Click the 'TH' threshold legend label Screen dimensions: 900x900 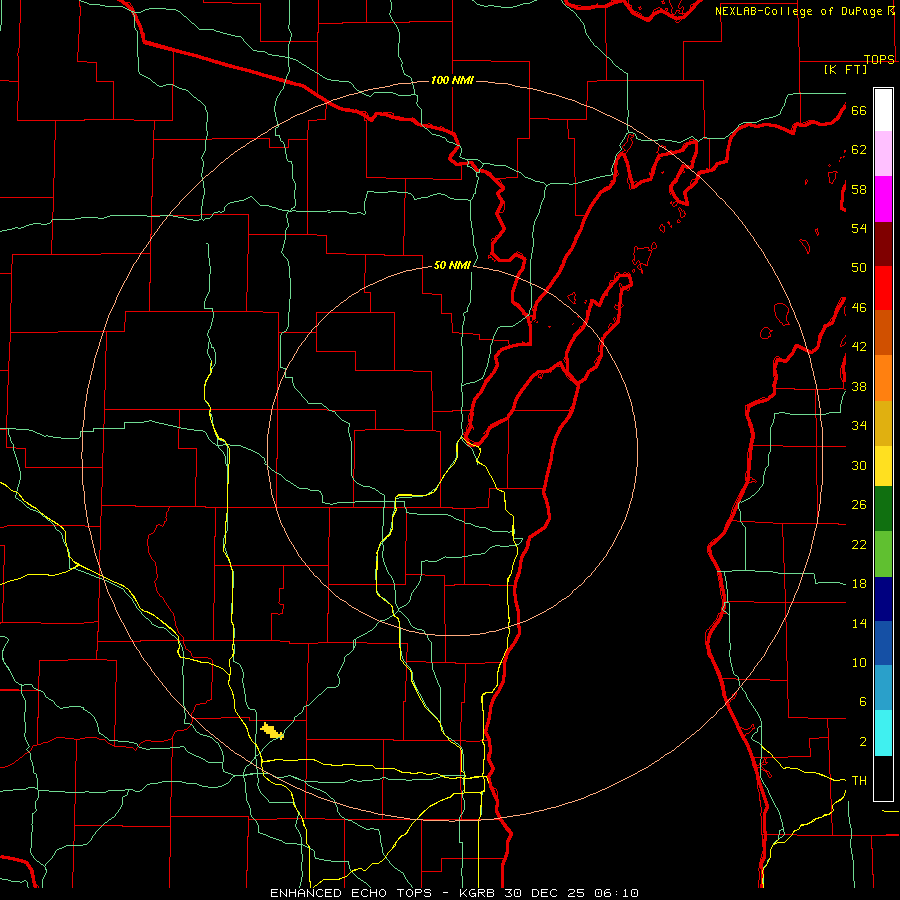[859, 781]
